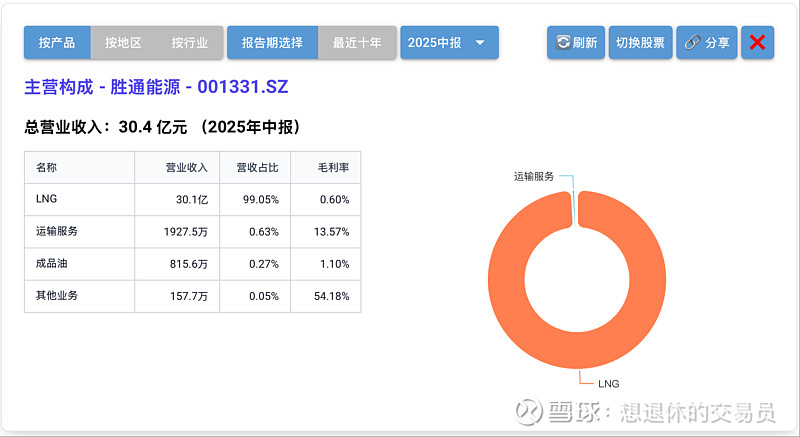
Task: Close the panel with the red X
Action: pos(758,42)
